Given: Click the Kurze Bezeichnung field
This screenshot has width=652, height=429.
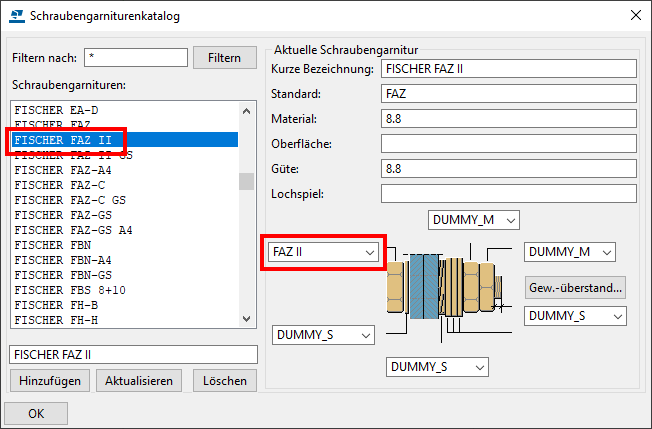Looking at the screenshot, I should (509, 69).
